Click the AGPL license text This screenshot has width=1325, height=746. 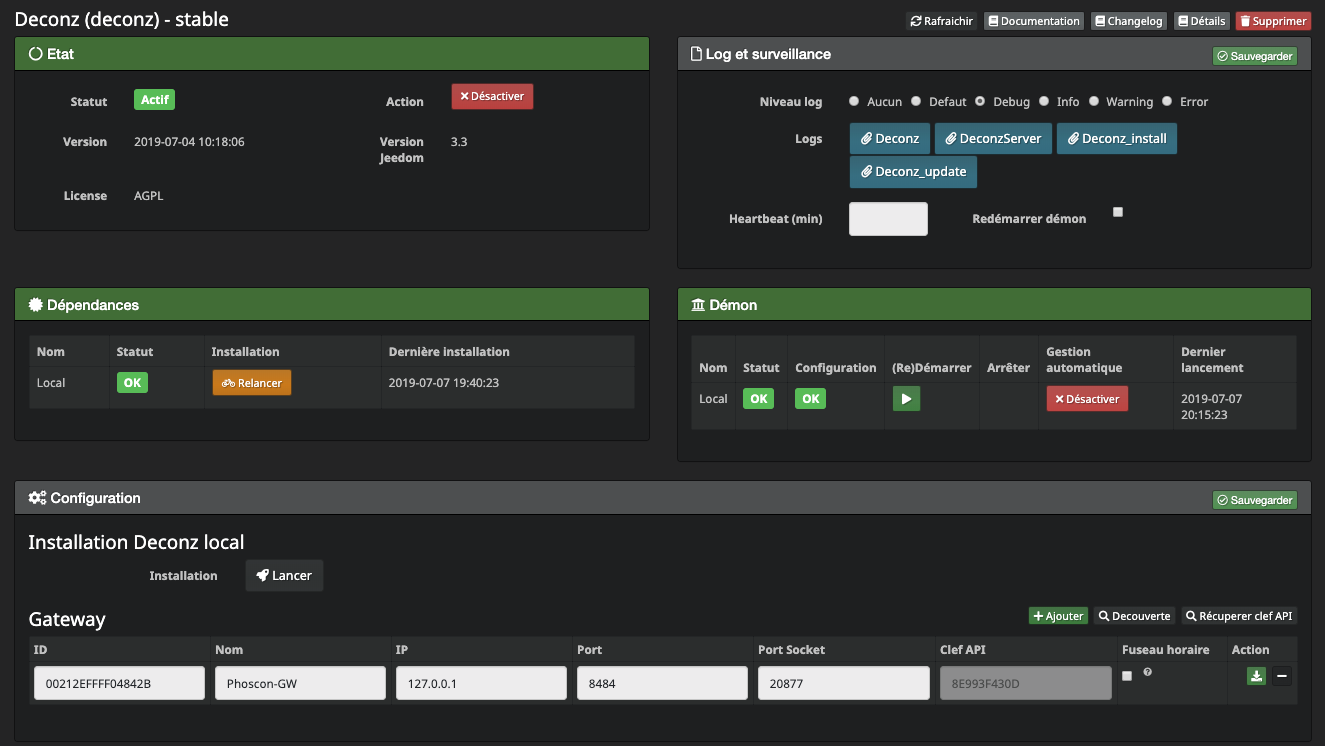pyautogui.click(x=148, y=196)
